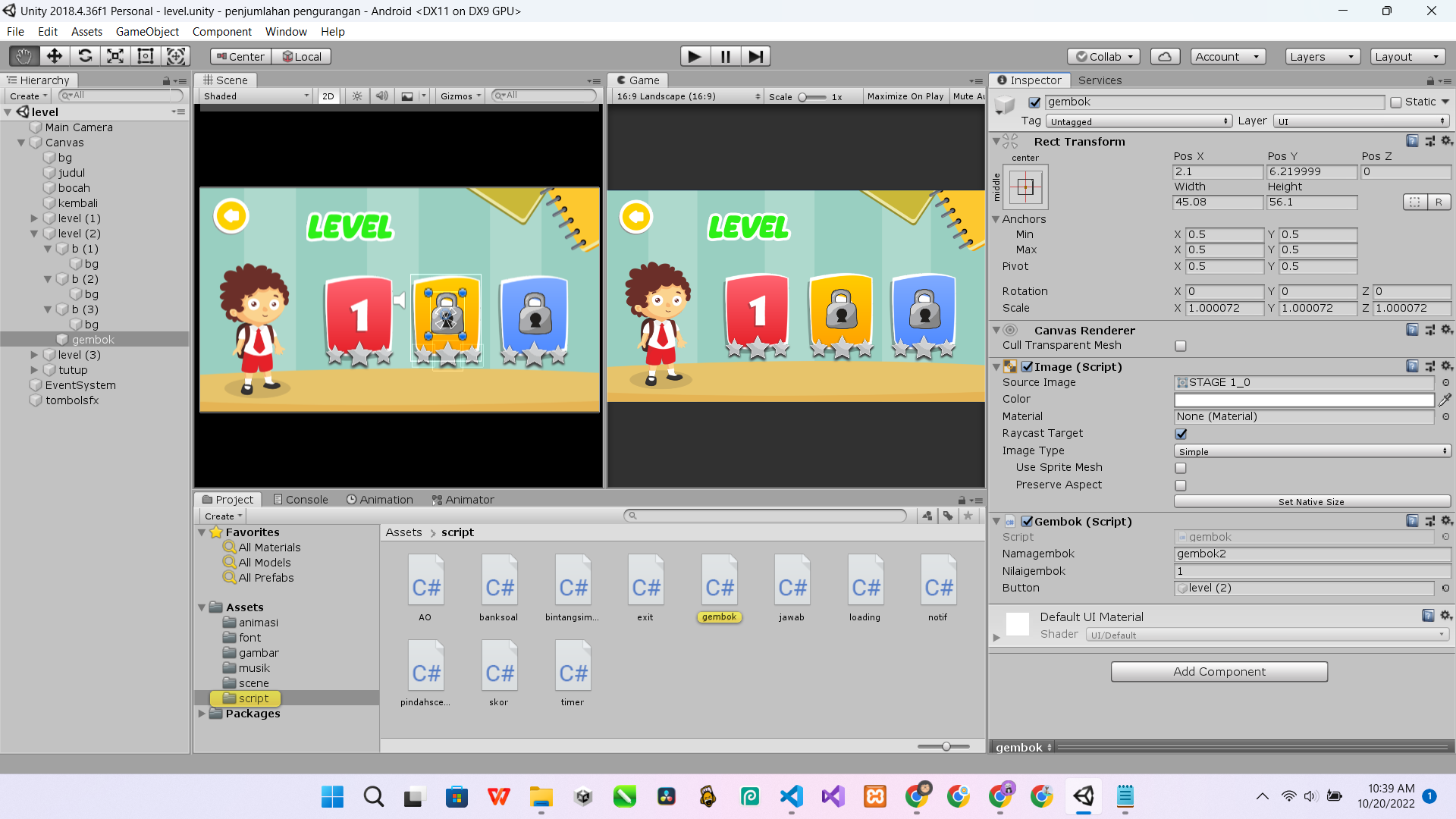The height and width of the screenshot is (819, 1456).
Task: Click the Add Component button
Action: (1219, 672)
